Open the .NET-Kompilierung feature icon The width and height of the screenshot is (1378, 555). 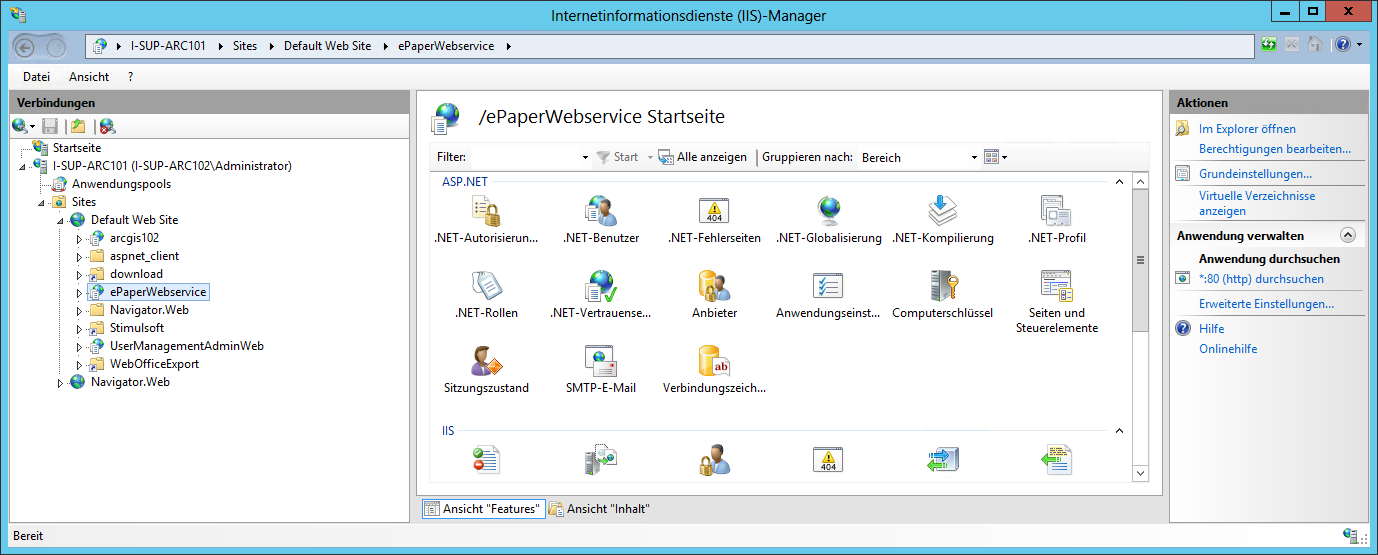pos(943,212)
